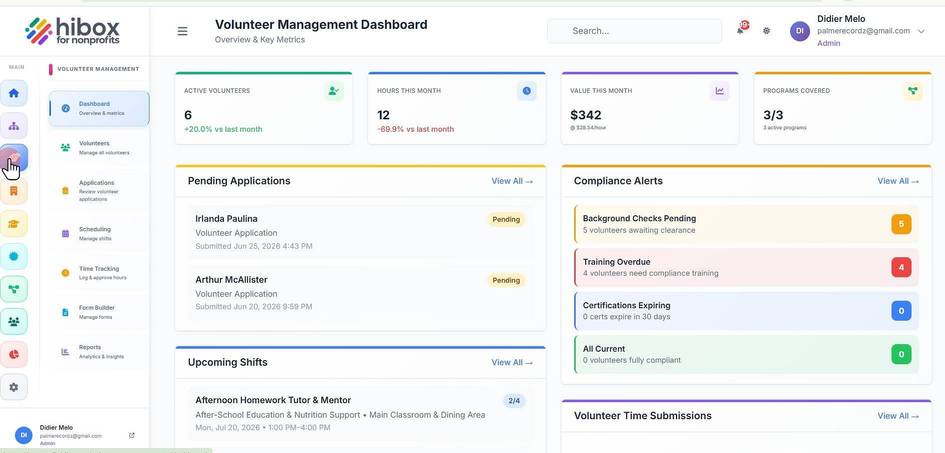Click the Hours This Month clock icon
945x453 pixels.
click(526, 91)
